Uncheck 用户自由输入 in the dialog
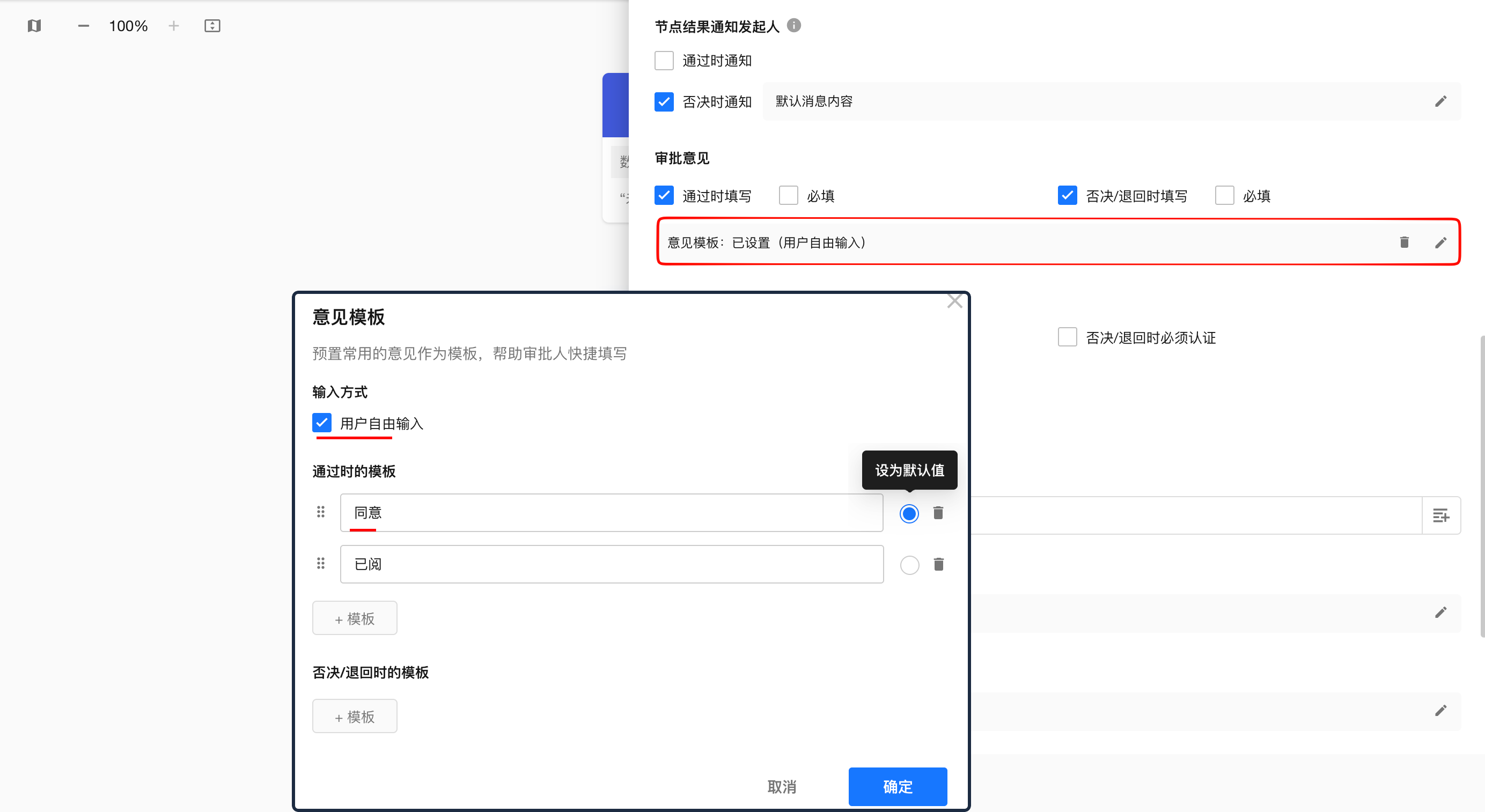Image resolution: width=1485 pixels, height=812 pixels. click(x=322, y=423)
